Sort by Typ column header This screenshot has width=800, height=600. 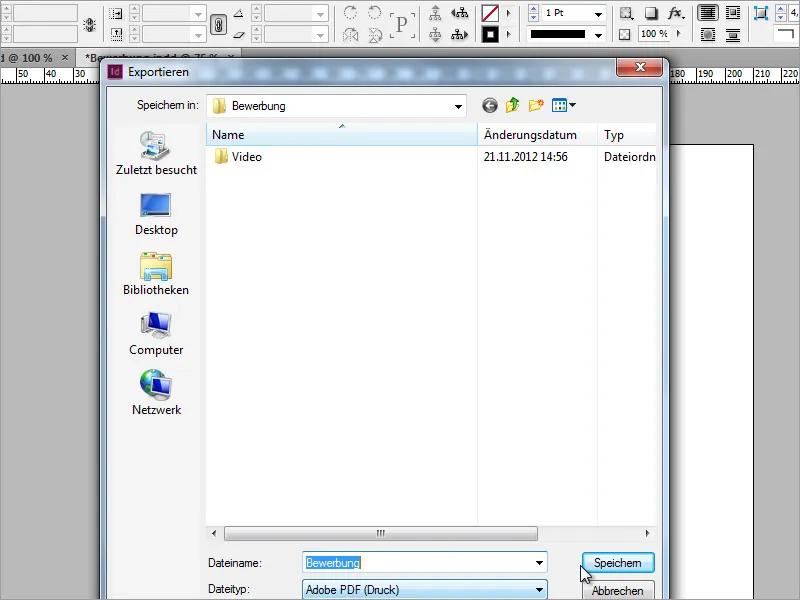627,135
